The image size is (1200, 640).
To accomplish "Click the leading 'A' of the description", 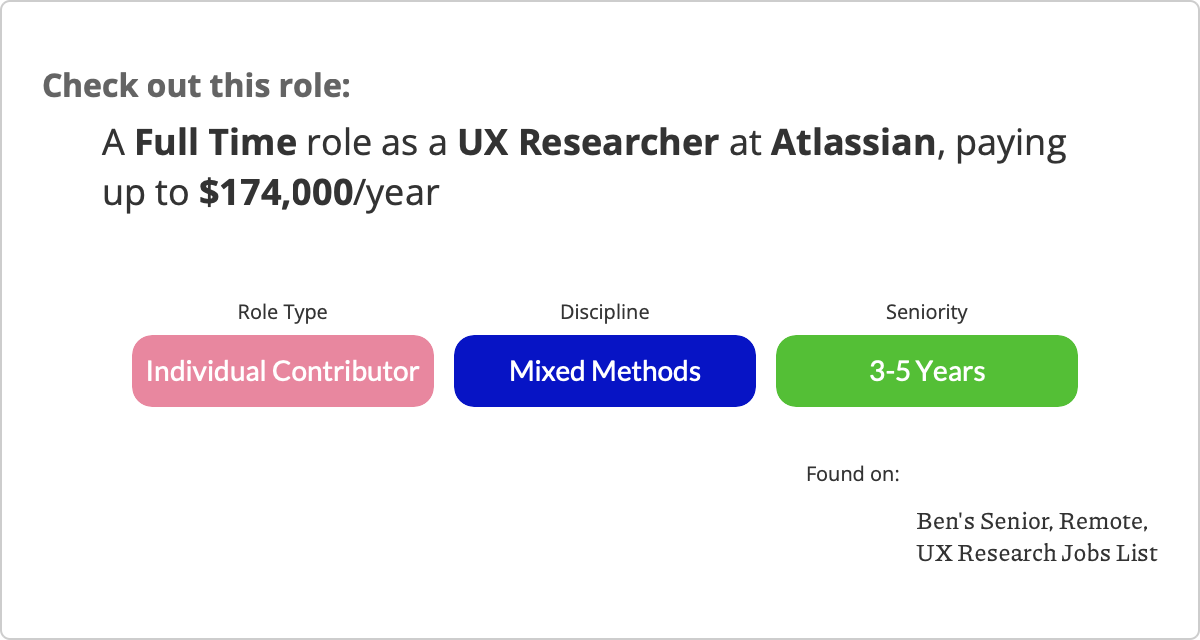I will [114, 144].
